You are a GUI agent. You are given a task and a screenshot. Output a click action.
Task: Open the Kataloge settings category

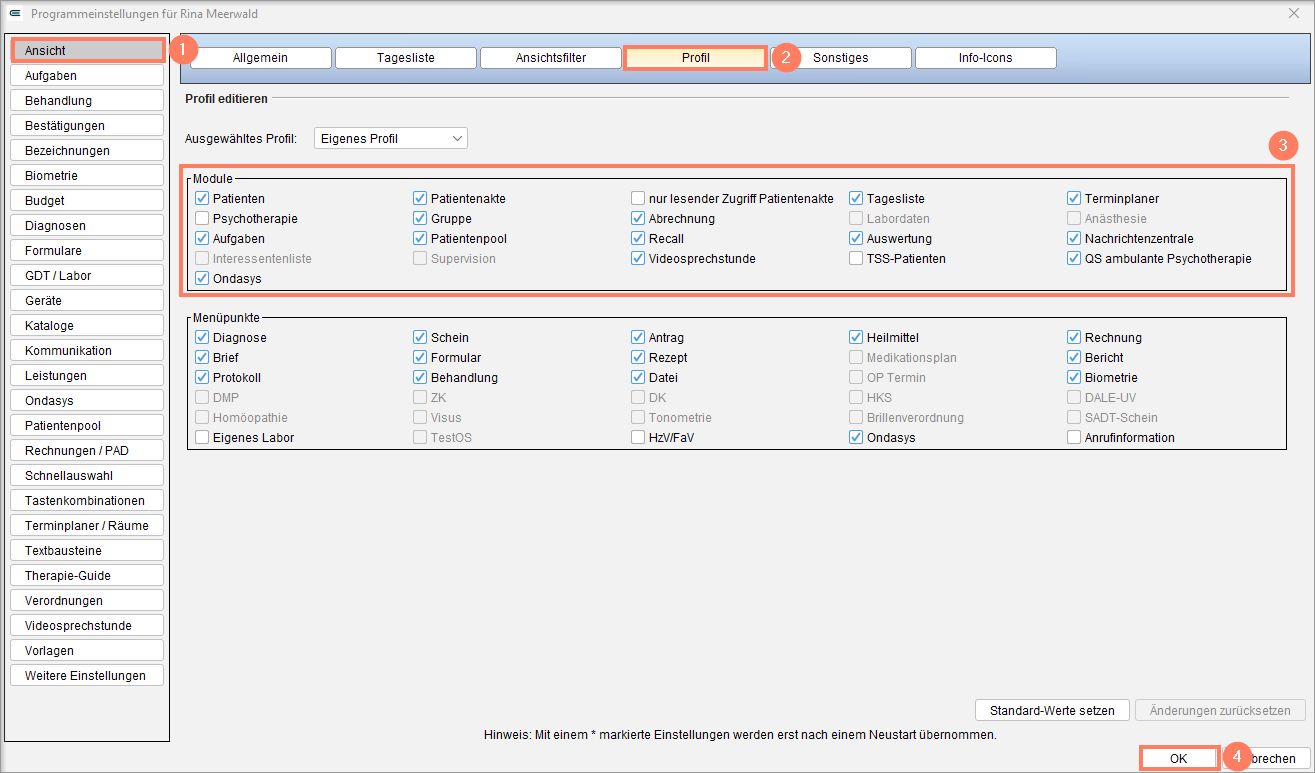click(x=87, y=326)
